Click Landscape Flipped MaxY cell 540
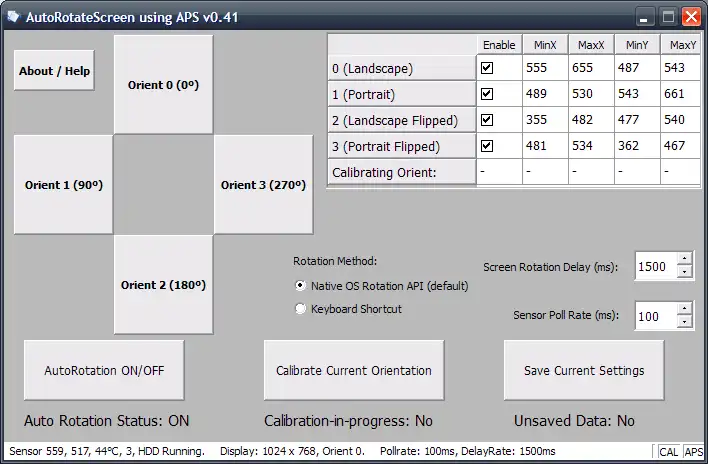The image size is (708, 464). click(x=681, y=120)
